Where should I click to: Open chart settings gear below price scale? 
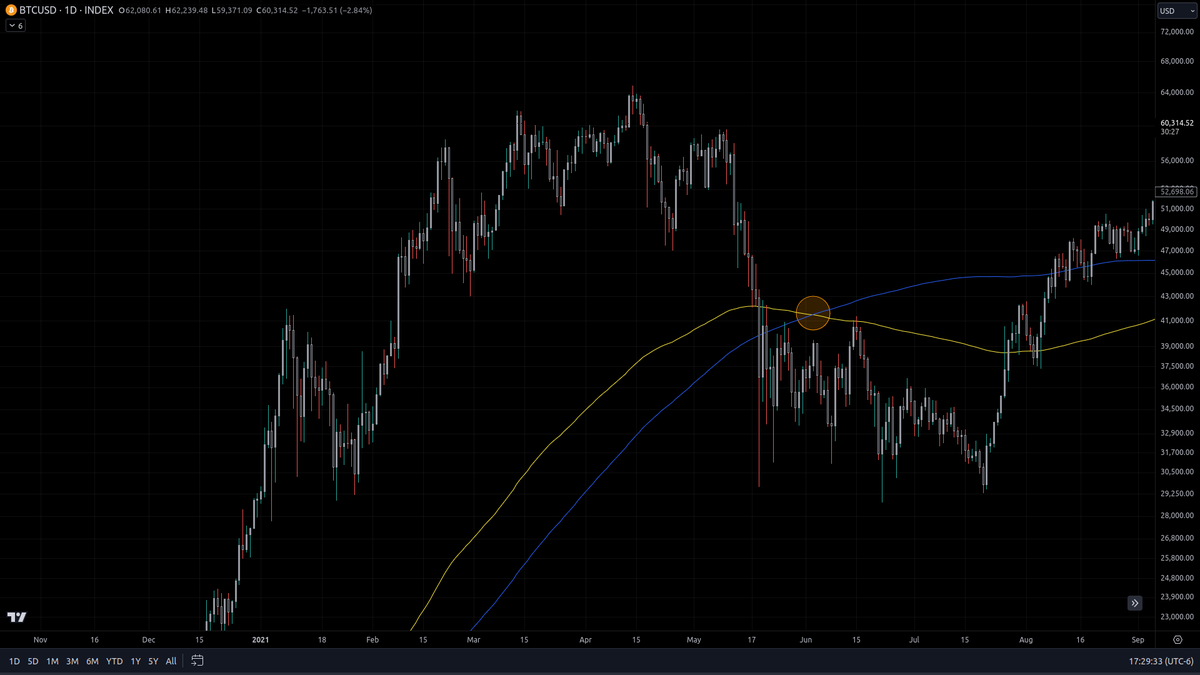(1177, 638)
